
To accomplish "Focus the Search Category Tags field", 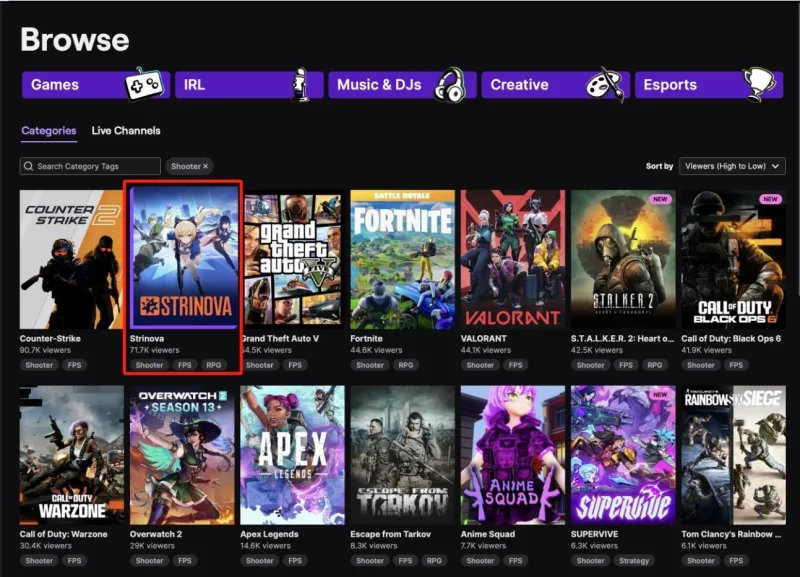I will click(90, 166).
